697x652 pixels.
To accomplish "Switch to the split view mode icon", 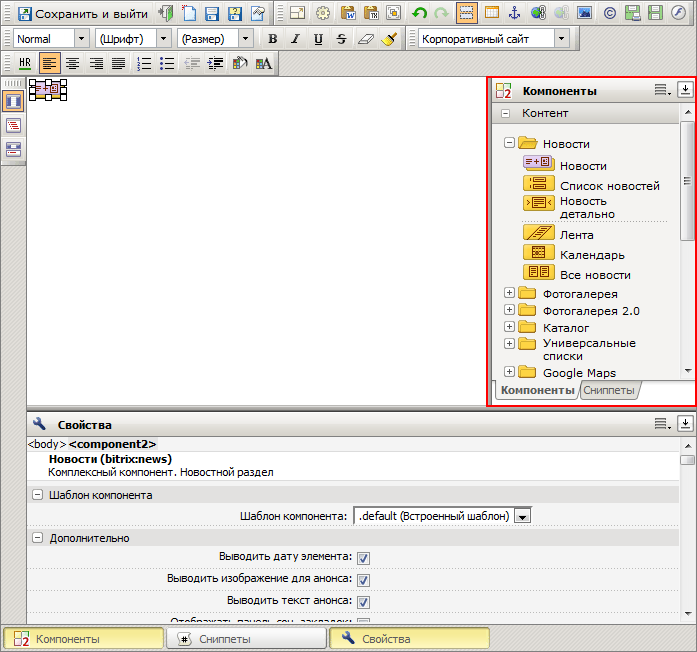I will pyautogui.click(x=13, y=149).
